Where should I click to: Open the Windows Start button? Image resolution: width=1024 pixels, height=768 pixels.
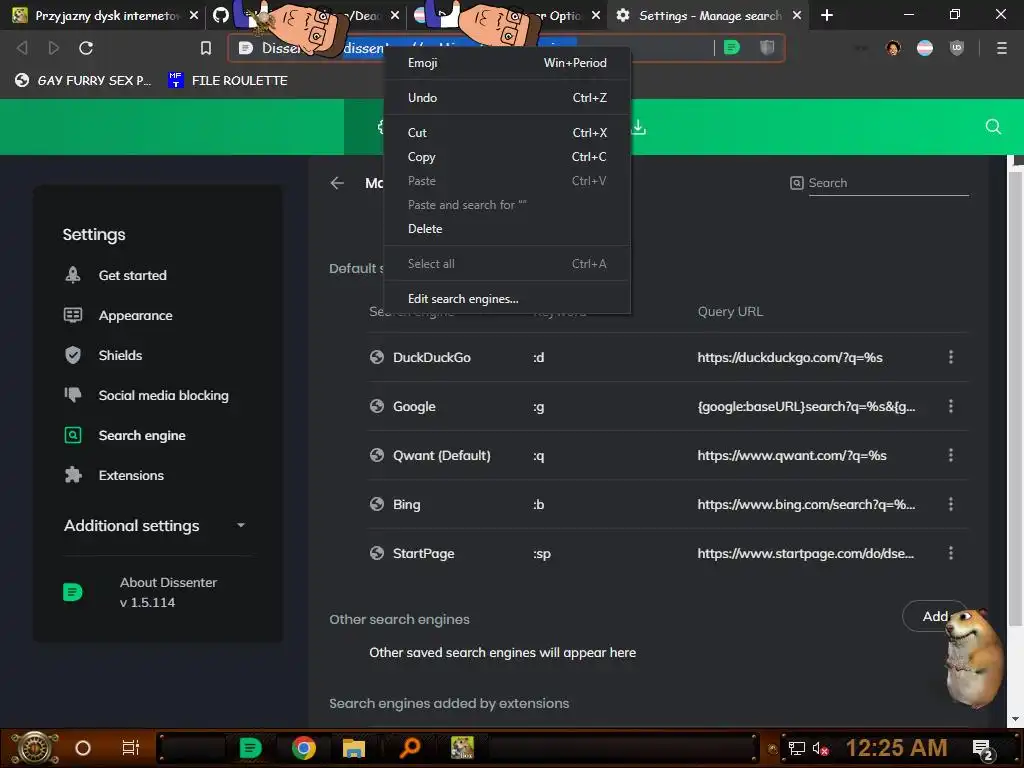[x=34, y=748]
